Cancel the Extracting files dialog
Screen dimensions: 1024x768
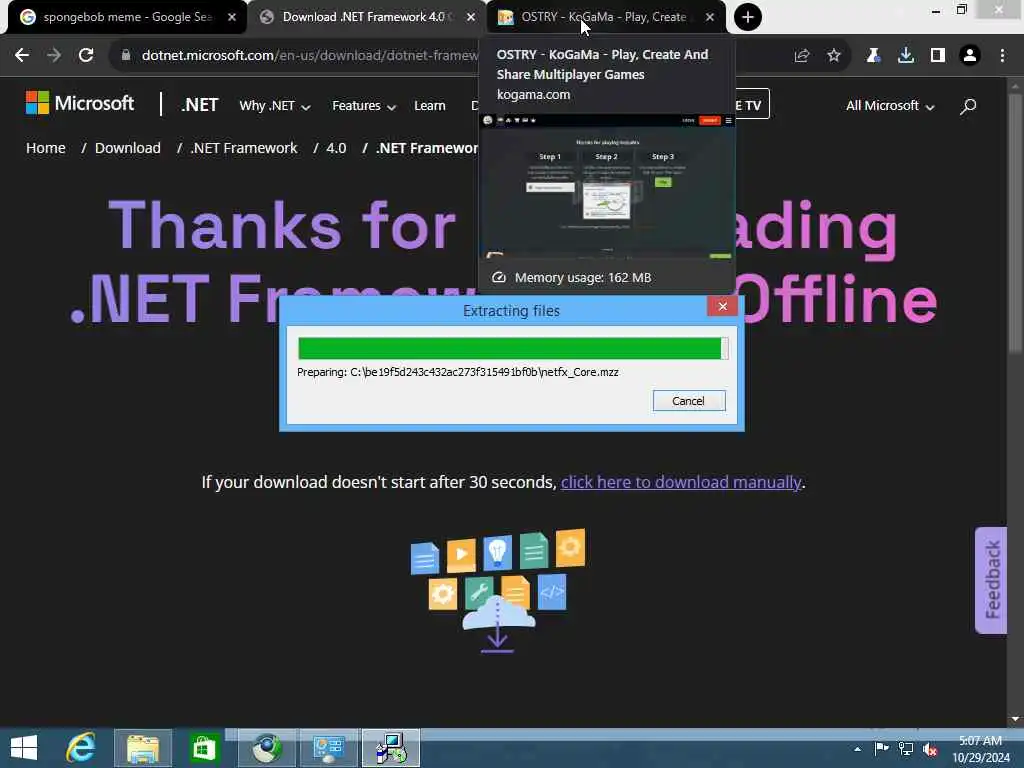coord(689,401)
